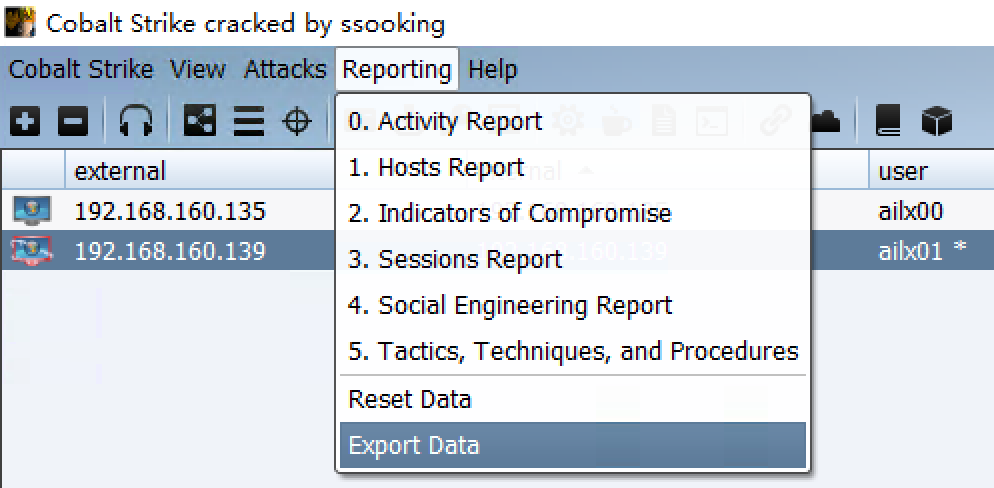
Task: Click the Disconnect minus icon
Action: [x=72, y=122]
